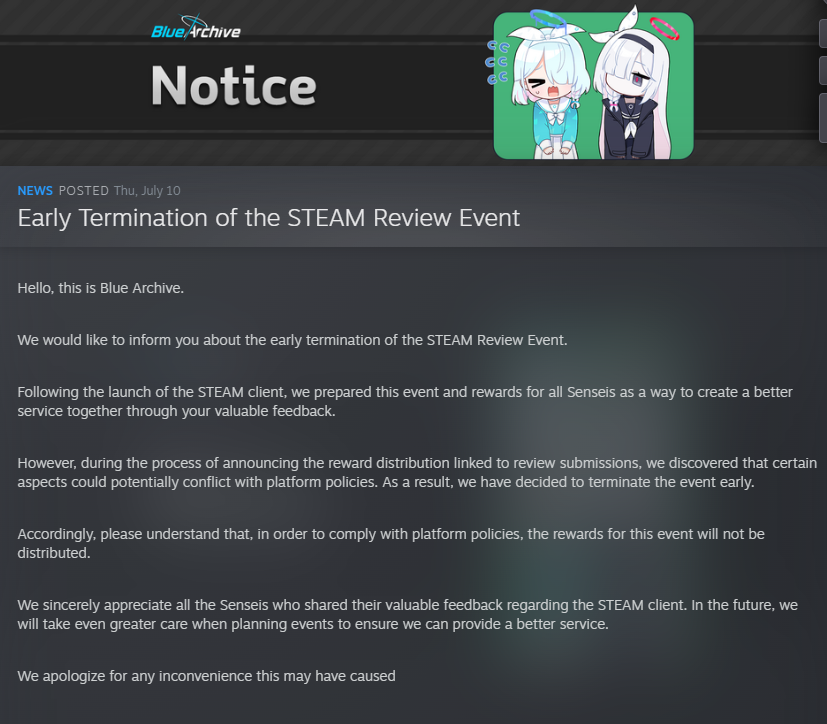Image resolution: width=827 pixels, height=724 pixels.
Task: Click the chibi girl with blue halo
Action: tap(549, 90)
